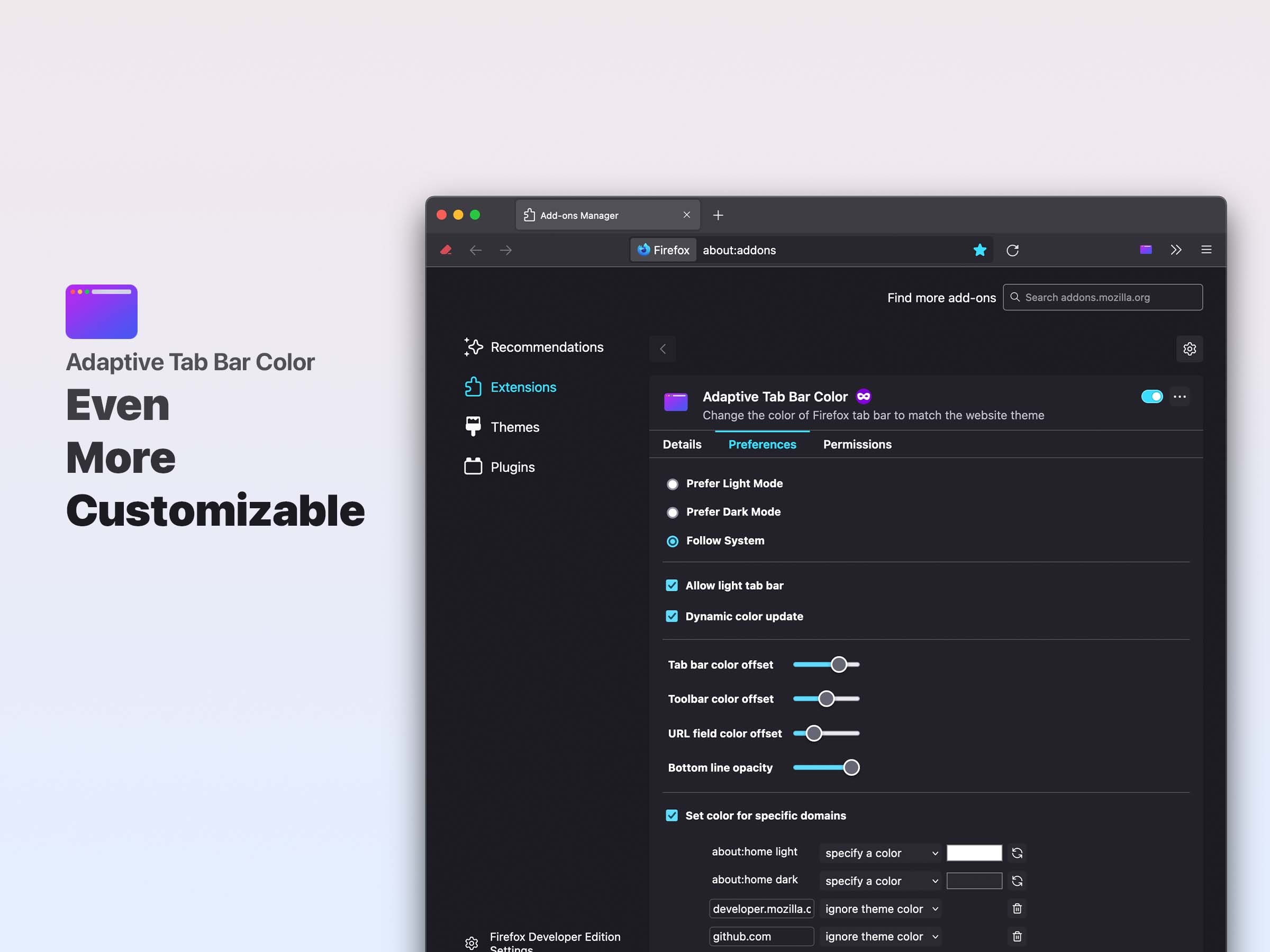The image size is (1270, 952).
Task: Open Adaptive Tab Bar Color toolbar extension icon
Action: click(x=1146, y=249)
